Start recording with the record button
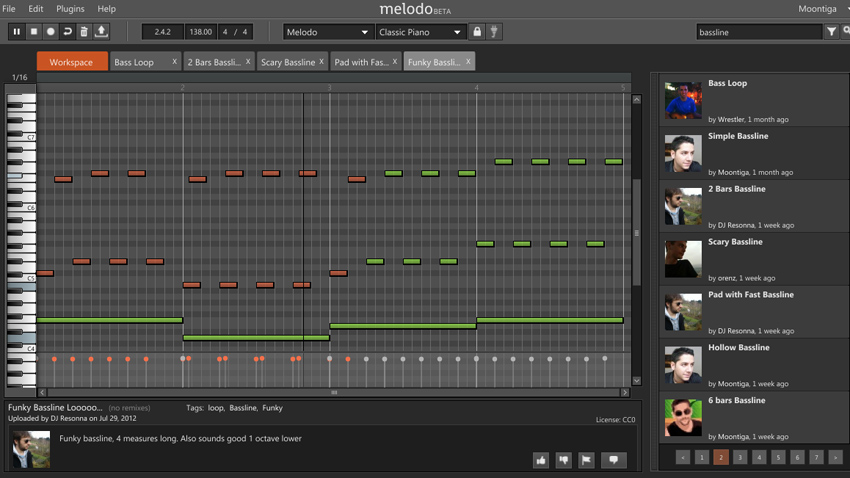850x478 pixels. coord(50,32)
